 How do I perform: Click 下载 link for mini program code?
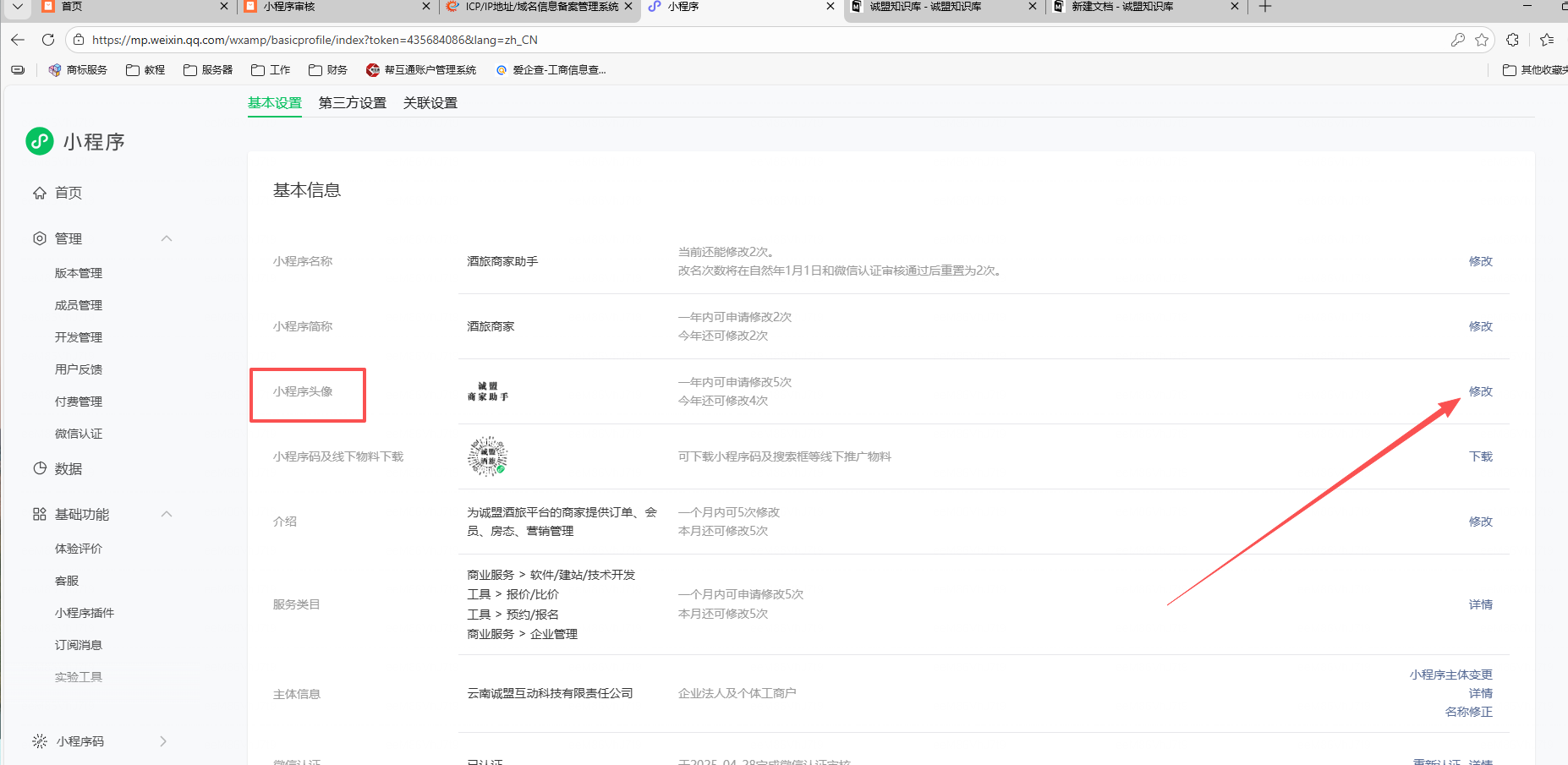click(1480, 456)
